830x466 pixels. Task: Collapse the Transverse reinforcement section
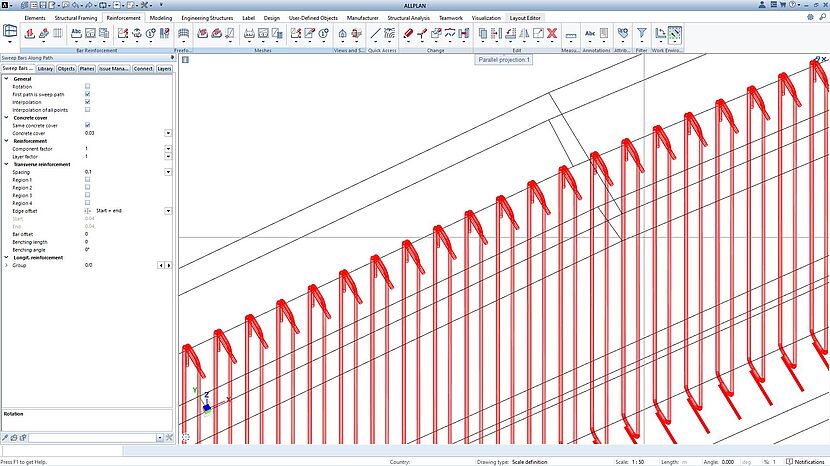tap(6, 164)
